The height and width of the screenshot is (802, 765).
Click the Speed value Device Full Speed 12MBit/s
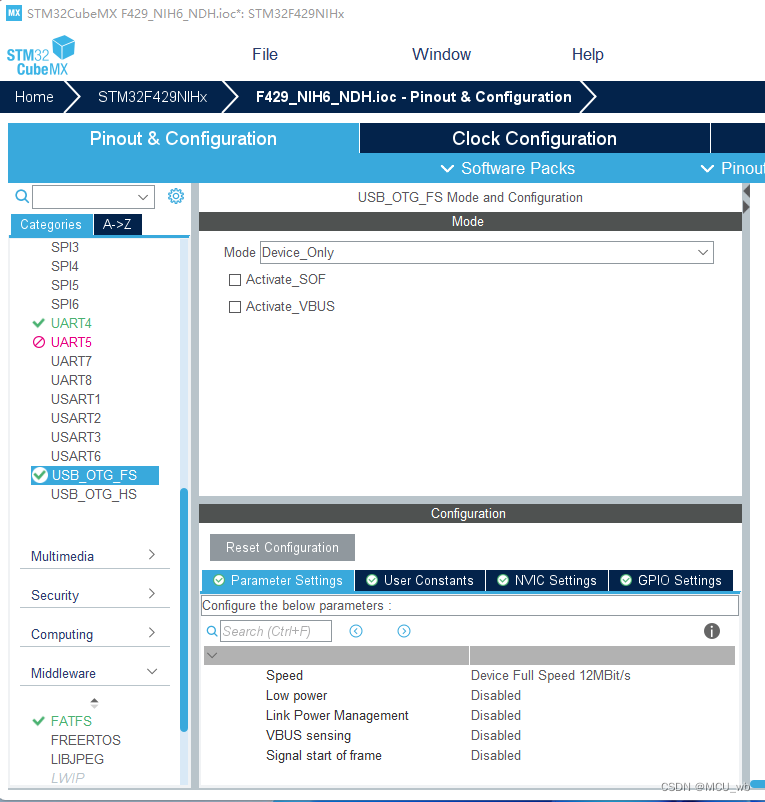551,675
